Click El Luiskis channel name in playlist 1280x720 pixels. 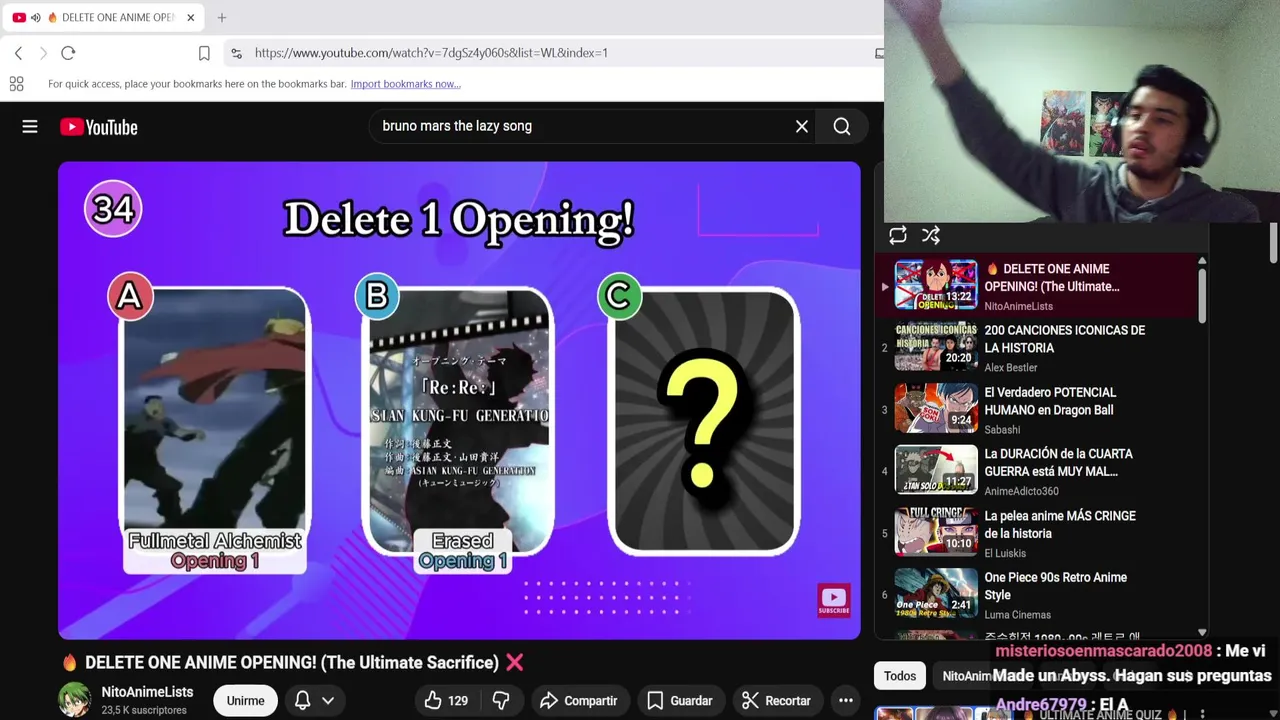click(1005, 553)
